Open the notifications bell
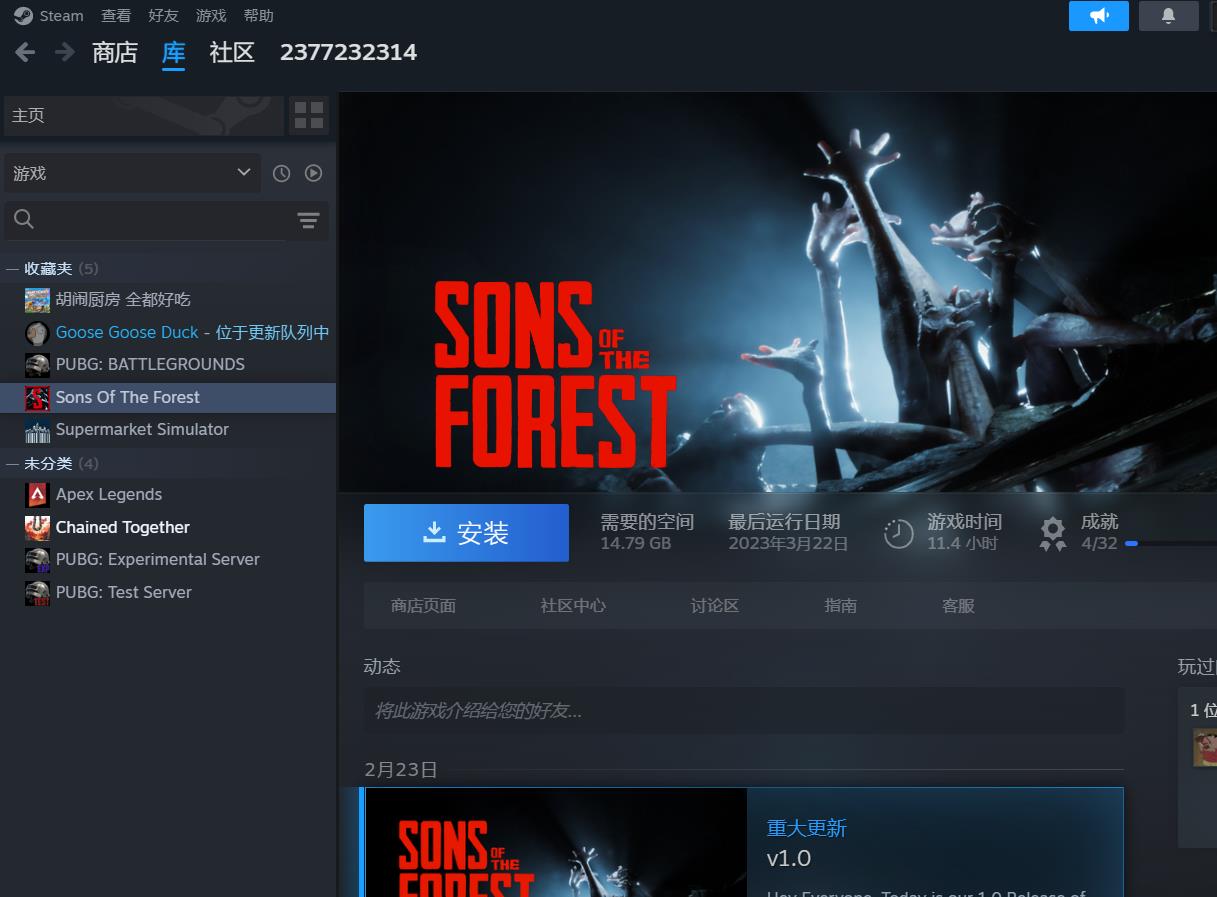 tap(1168, 16)
